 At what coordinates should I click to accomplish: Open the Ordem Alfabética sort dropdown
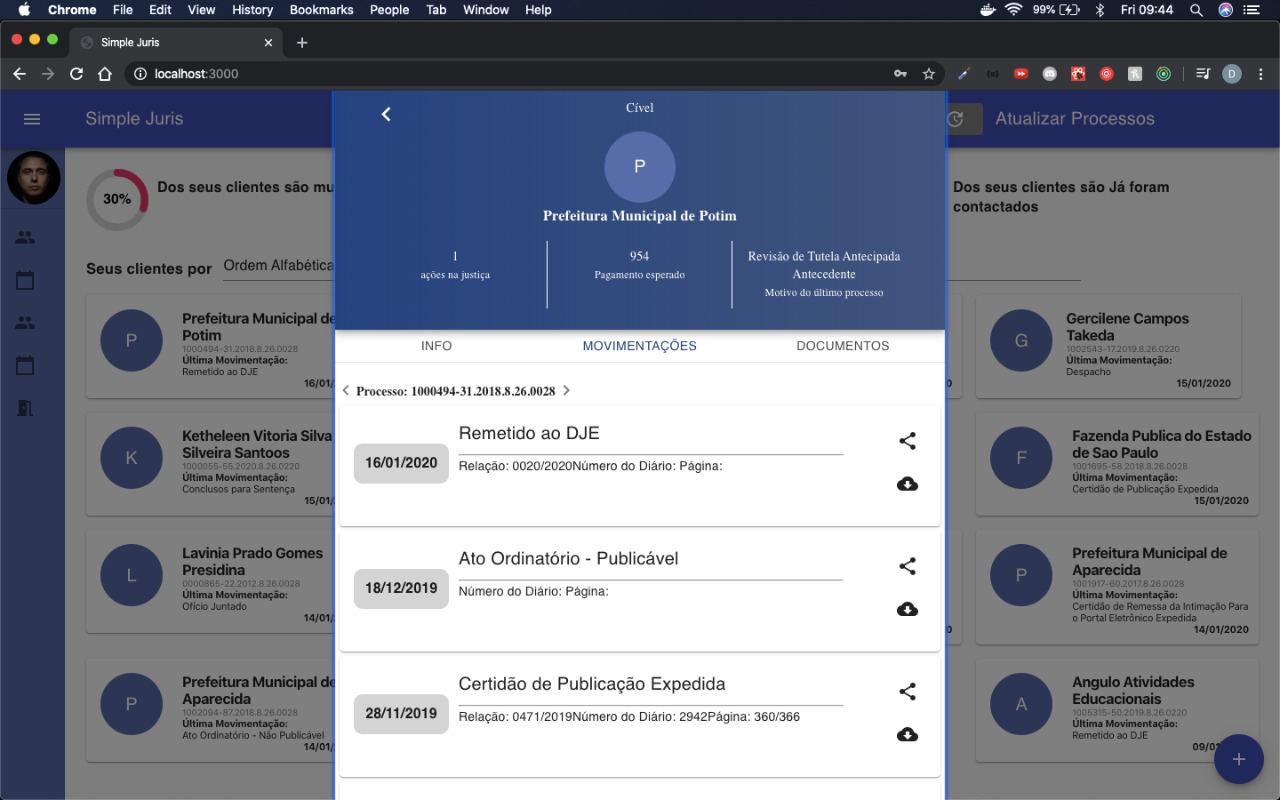[278, 266]
